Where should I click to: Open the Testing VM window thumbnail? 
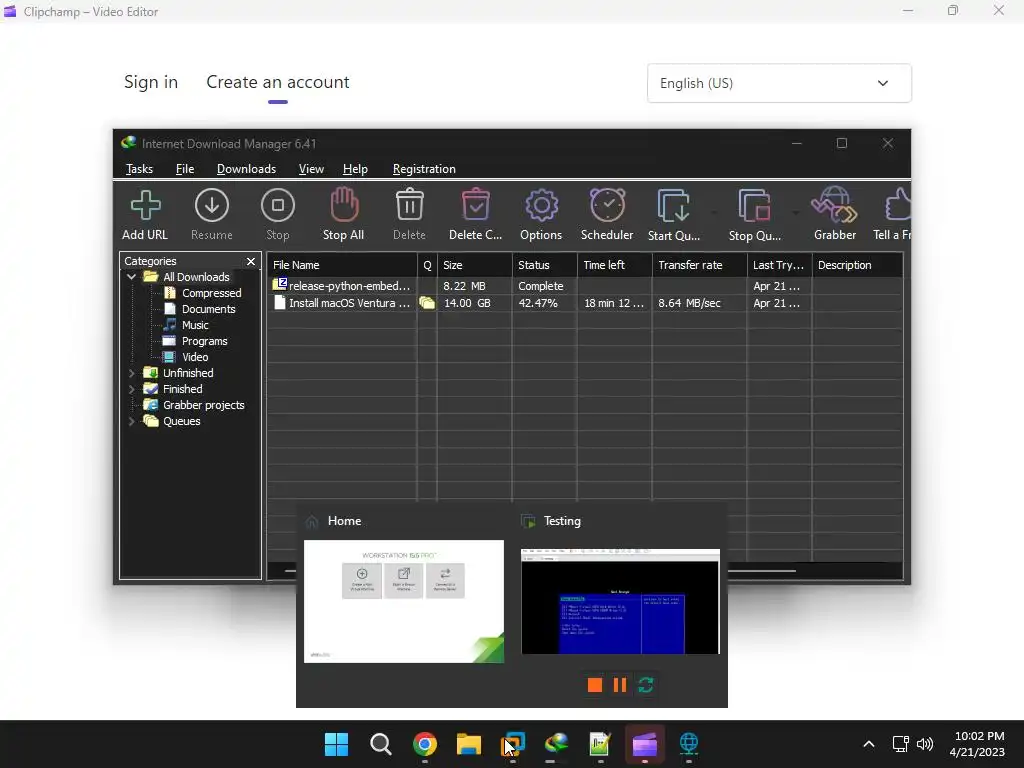620,601
